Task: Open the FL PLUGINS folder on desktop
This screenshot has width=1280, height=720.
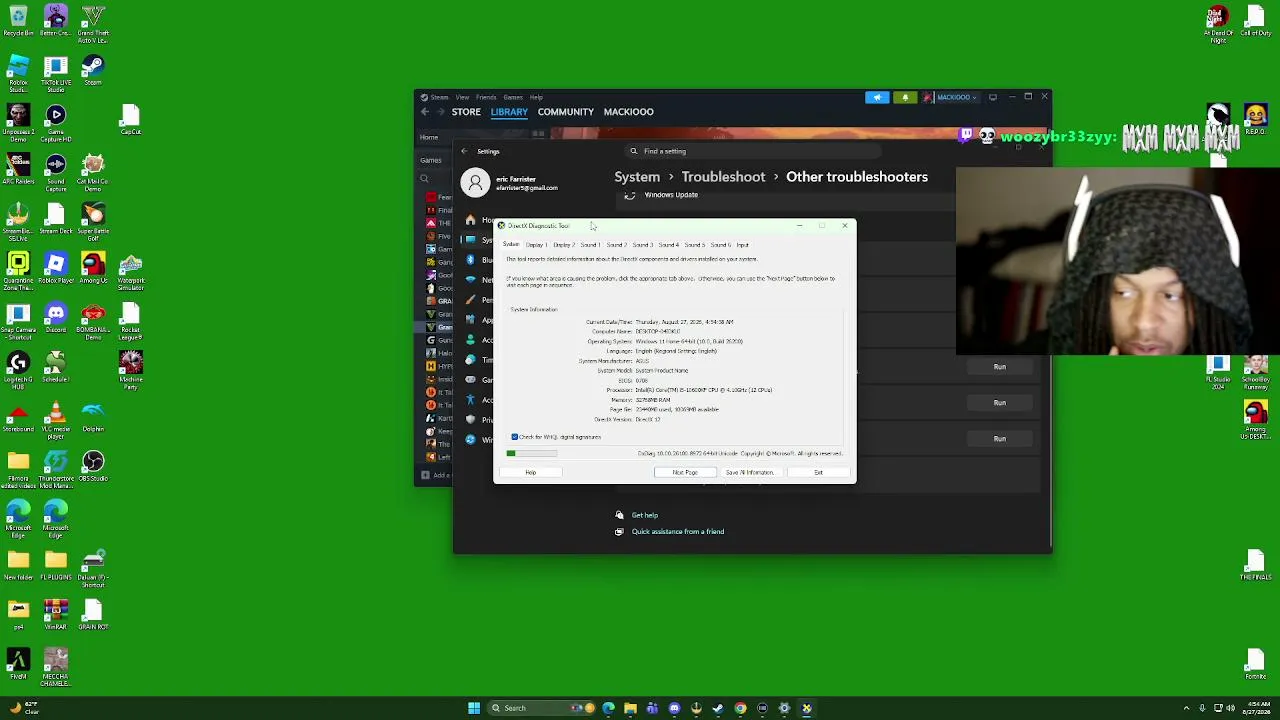Action: point(56,565)
